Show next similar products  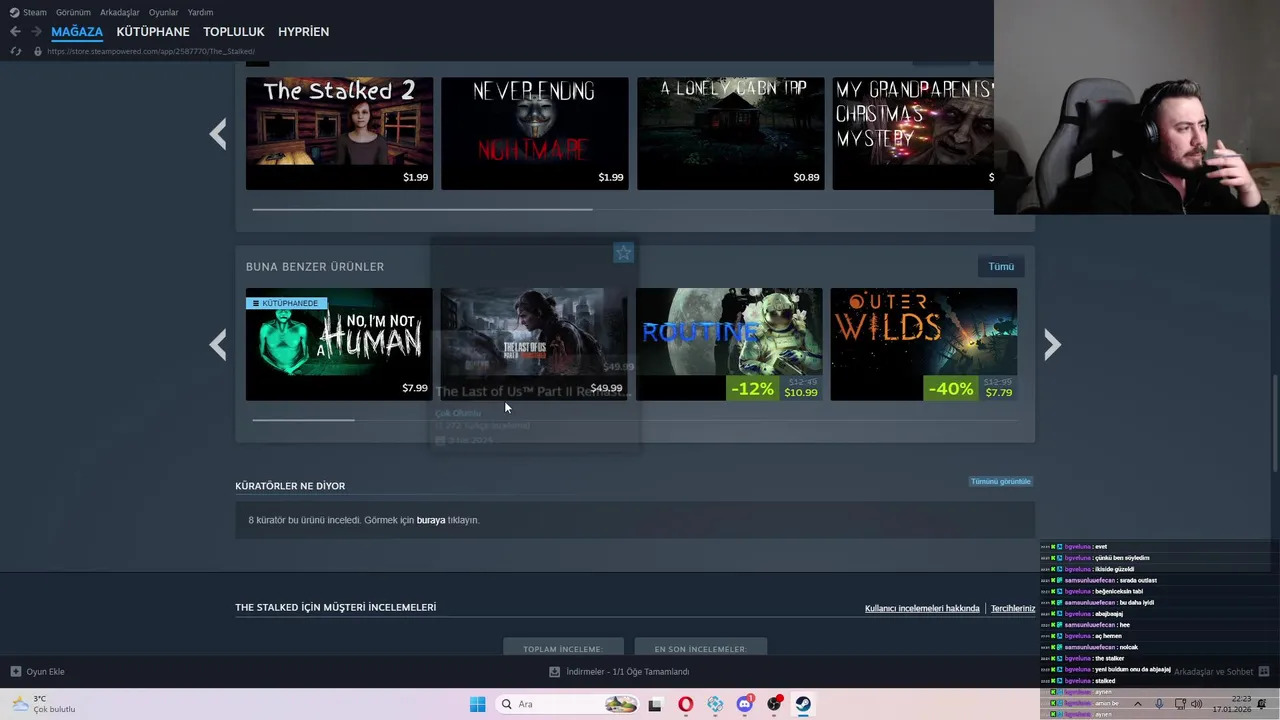point(1052,345)
